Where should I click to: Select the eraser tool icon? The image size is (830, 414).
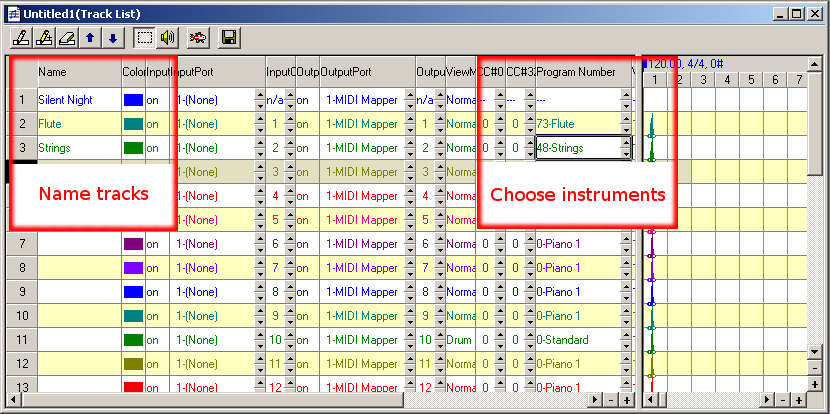[x=66, y=38]
